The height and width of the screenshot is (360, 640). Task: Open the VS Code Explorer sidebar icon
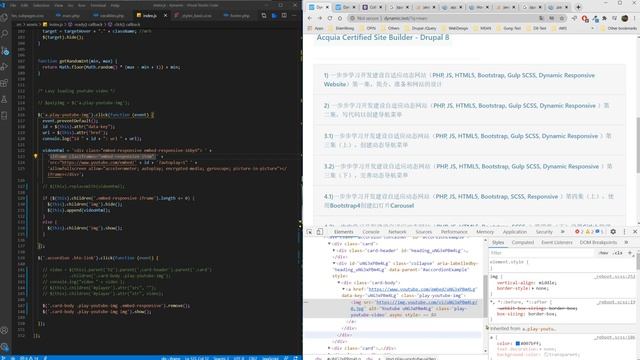pyautogui.click(x=4, y=18)
